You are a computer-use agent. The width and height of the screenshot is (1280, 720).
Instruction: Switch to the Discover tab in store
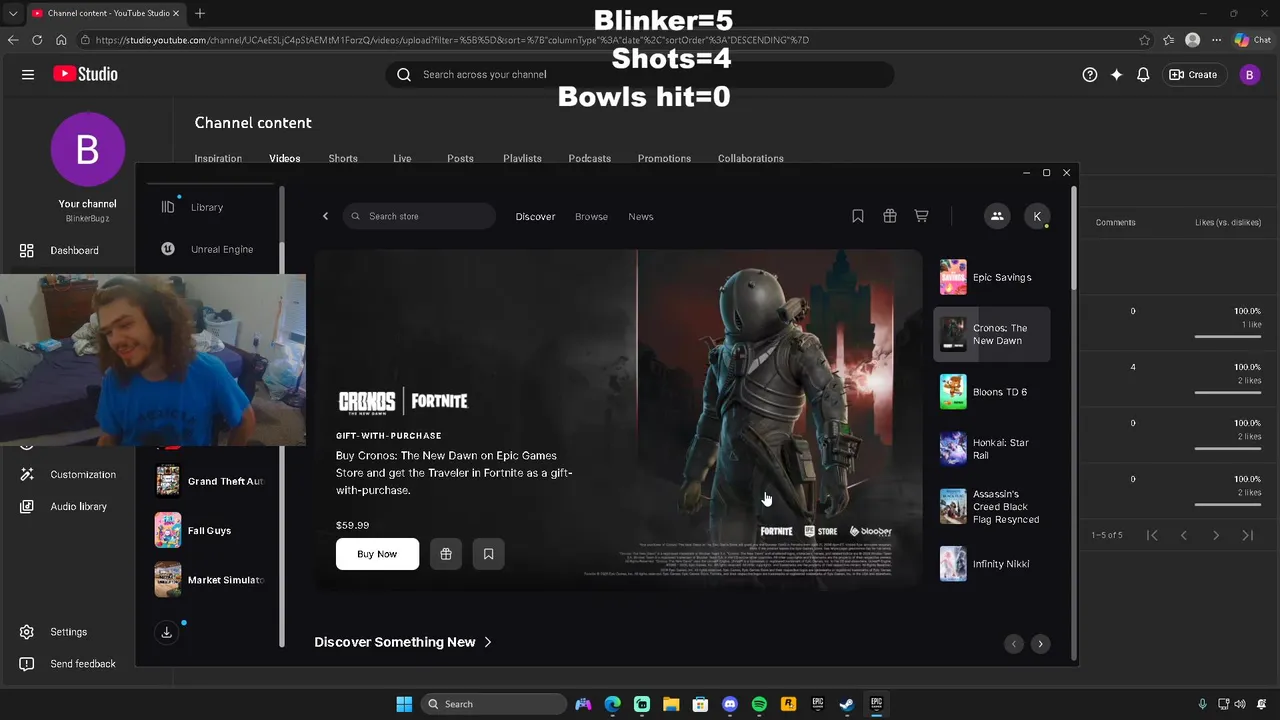(x=535, y=216)
